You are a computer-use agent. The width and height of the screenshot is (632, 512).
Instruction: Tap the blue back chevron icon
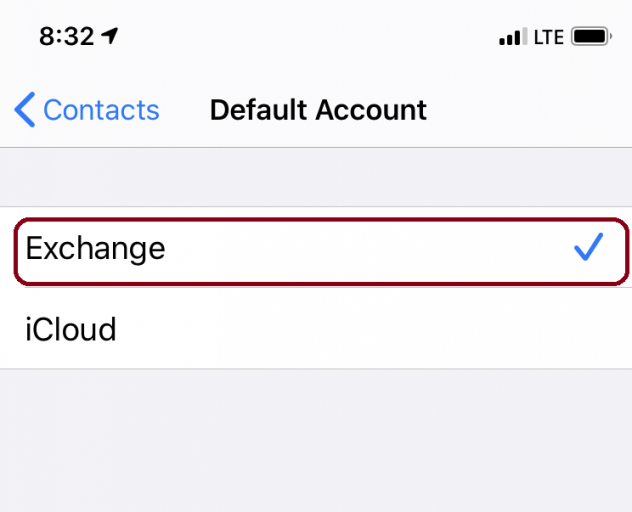point(25,110)
